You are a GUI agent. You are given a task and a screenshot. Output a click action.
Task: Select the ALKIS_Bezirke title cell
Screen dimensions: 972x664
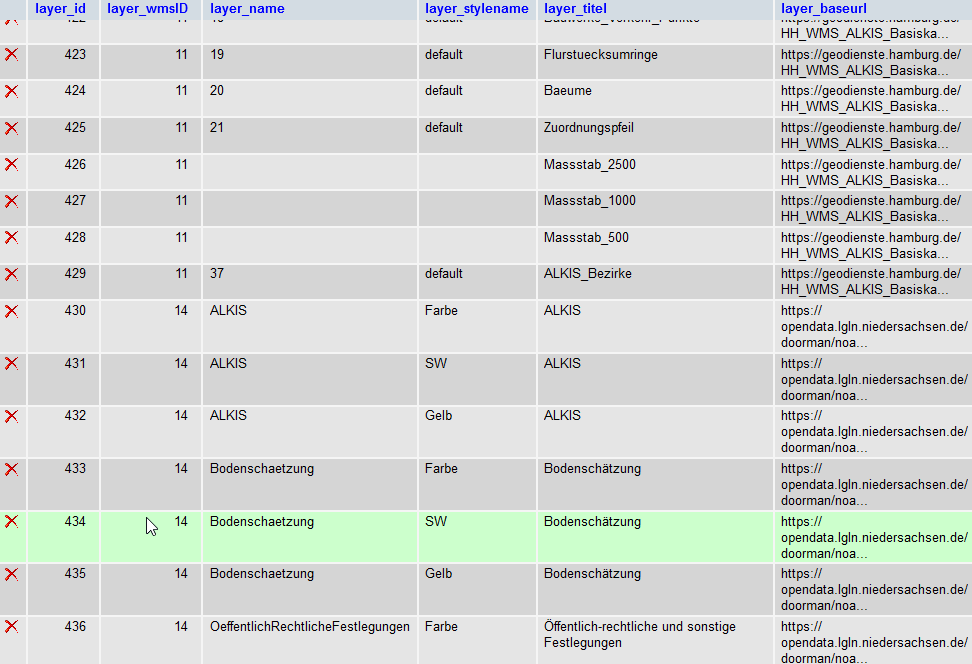click(x=587, y=274)
